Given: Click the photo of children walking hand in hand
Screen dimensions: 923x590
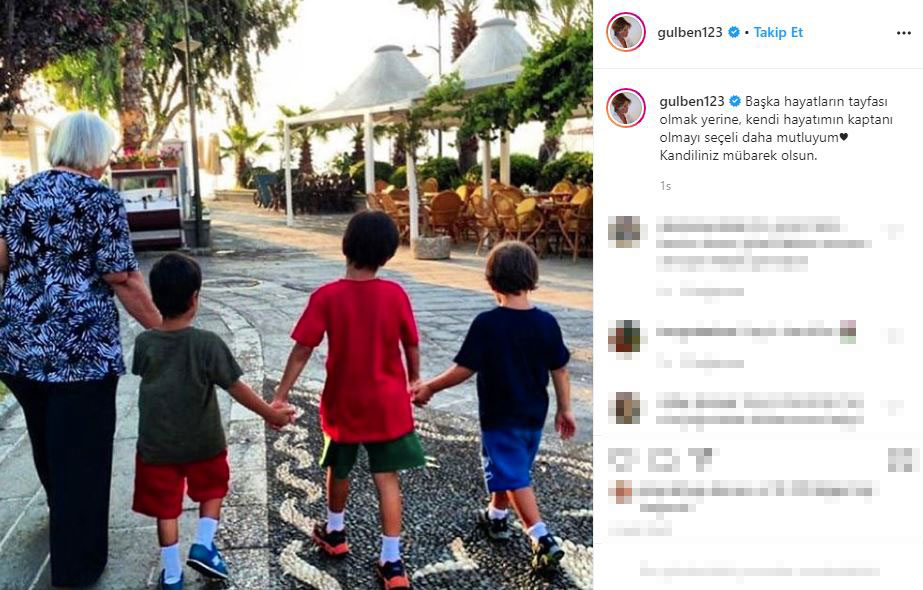Looking at the screenshot, I should [296, 295].
